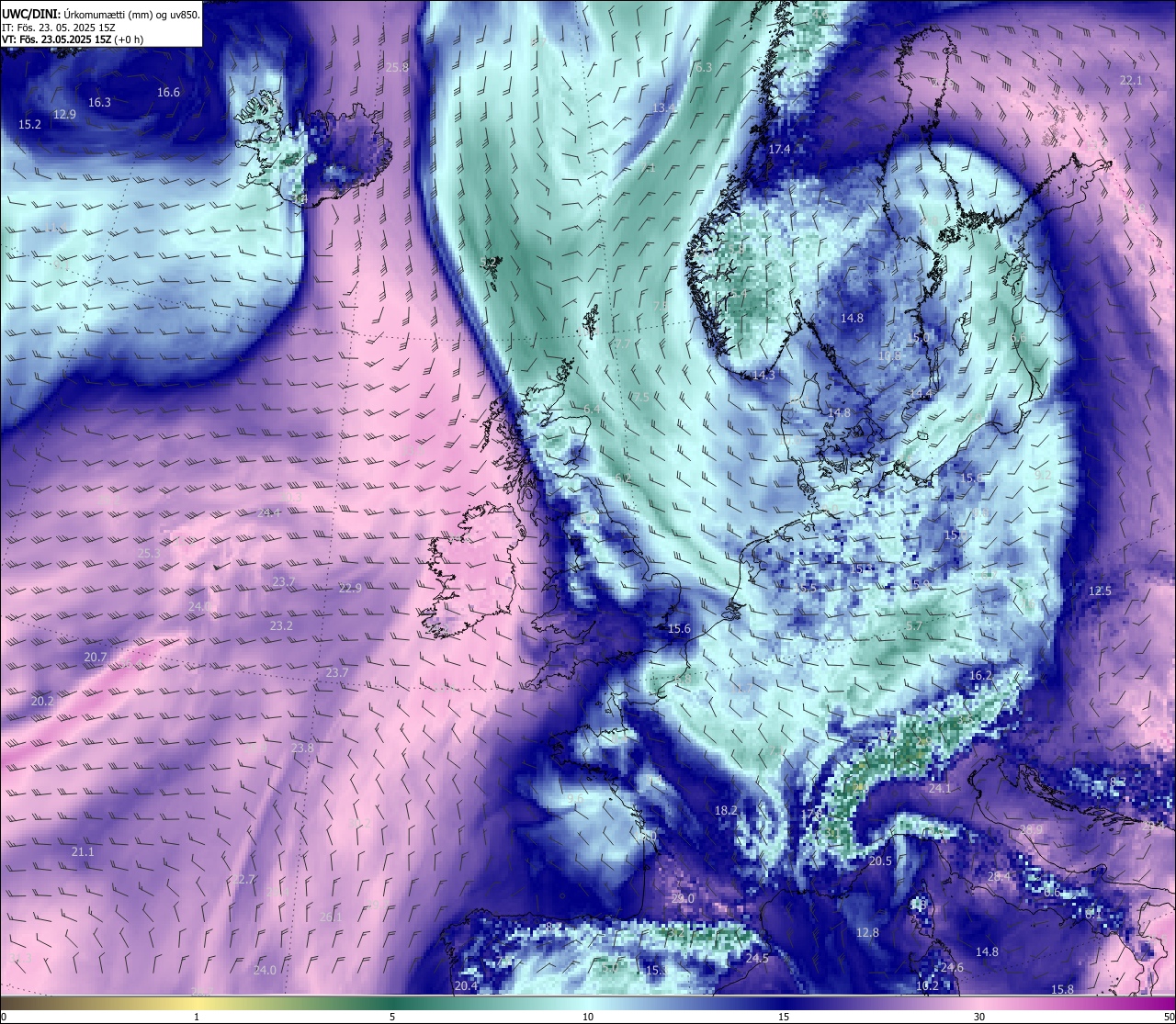Click the 24.6 value over Sardinia
Viewport: 1176px width, 1024px height.
coord(952,968)
